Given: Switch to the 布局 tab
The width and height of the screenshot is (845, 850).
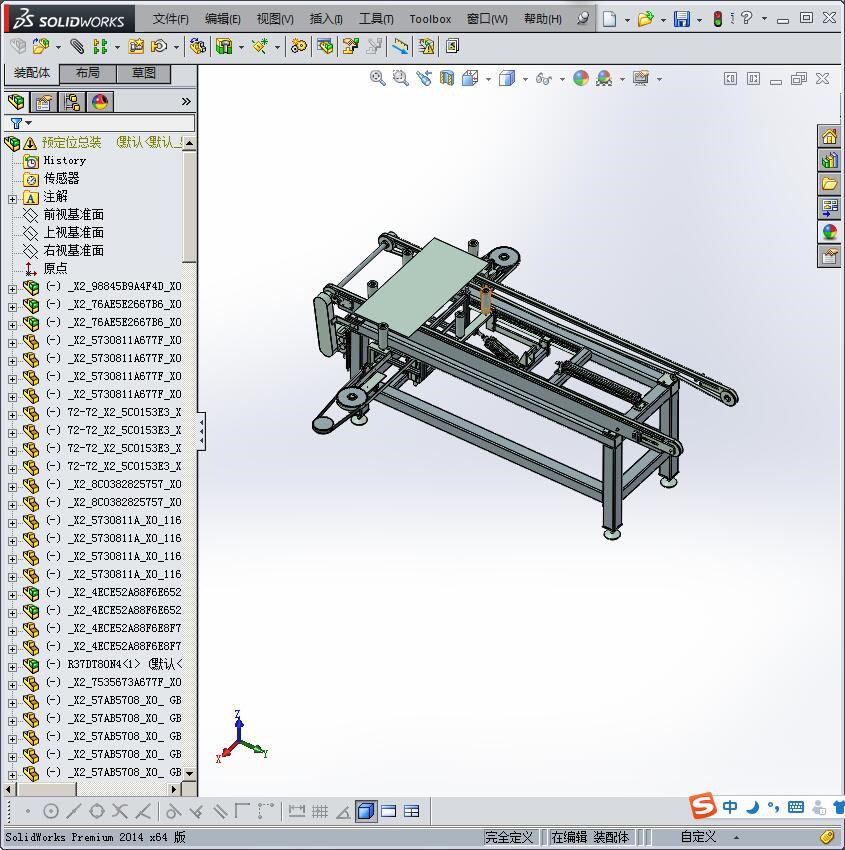Looking at the screenshot, I should [x=87, y=73].
